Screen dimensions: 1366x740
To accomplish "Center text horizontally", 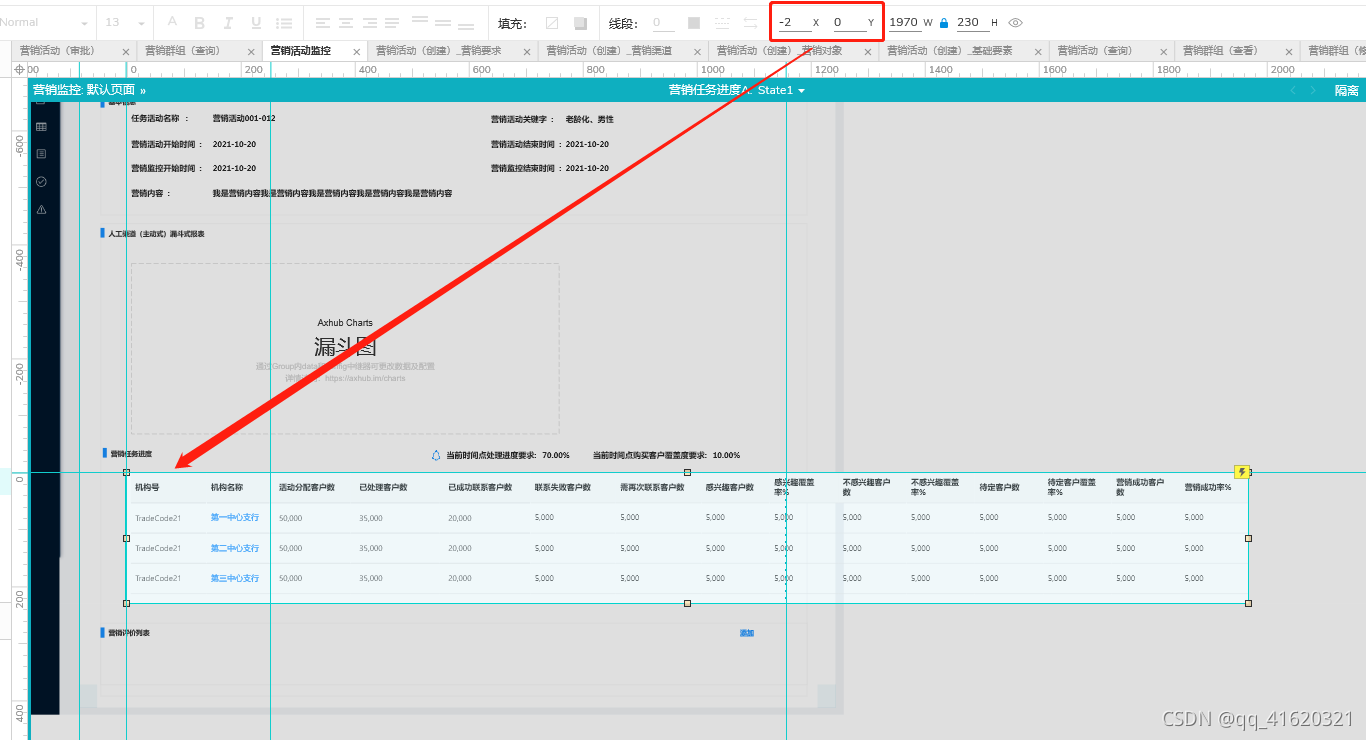I will (346, 22).
